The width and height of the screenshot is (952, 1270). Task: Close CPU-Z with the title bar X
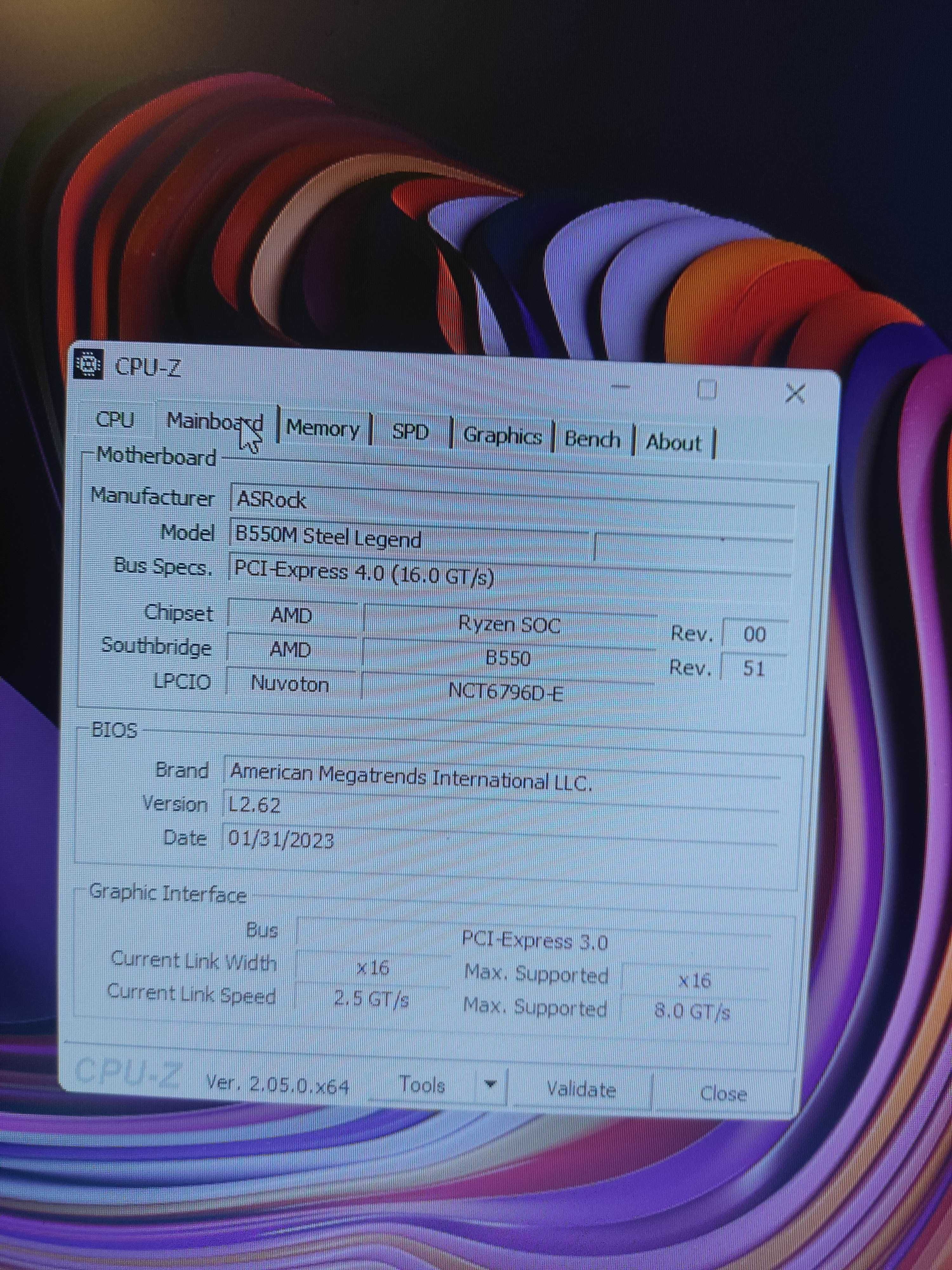pyautogui.click(x=795, y=393)
